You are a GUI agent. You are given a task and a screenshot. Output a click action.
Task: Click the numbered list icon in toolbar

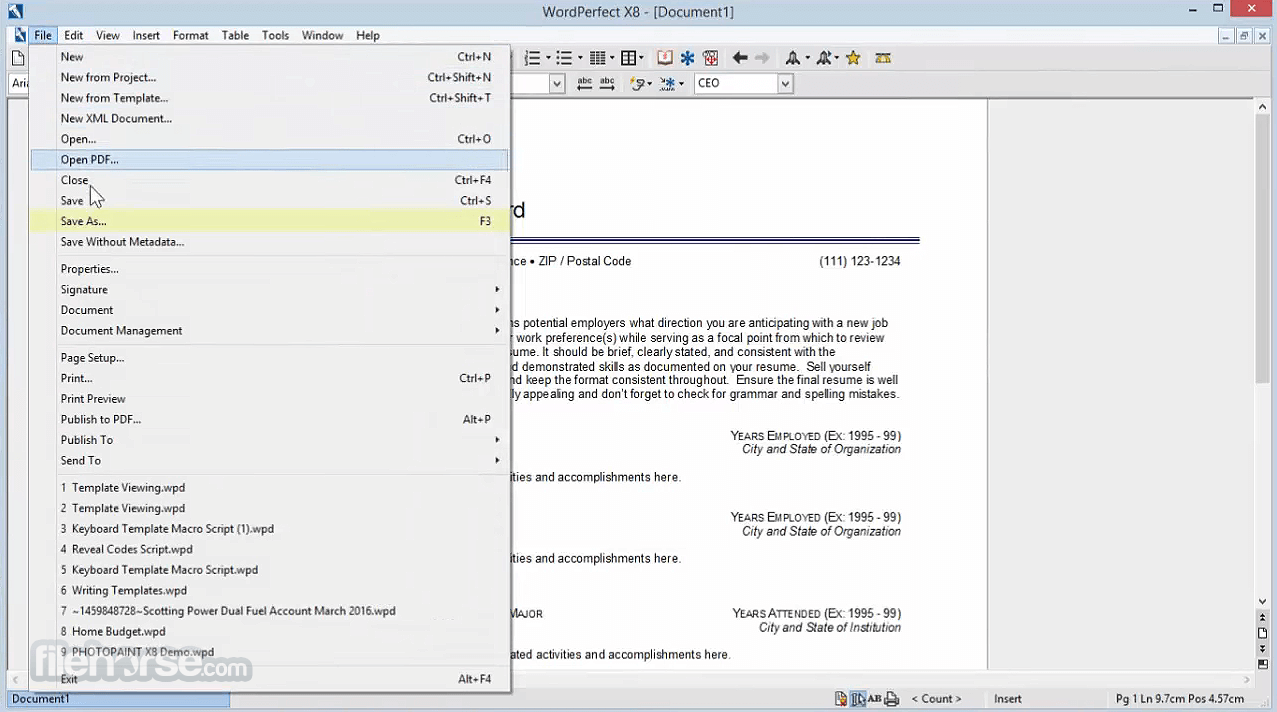(532, 58)
